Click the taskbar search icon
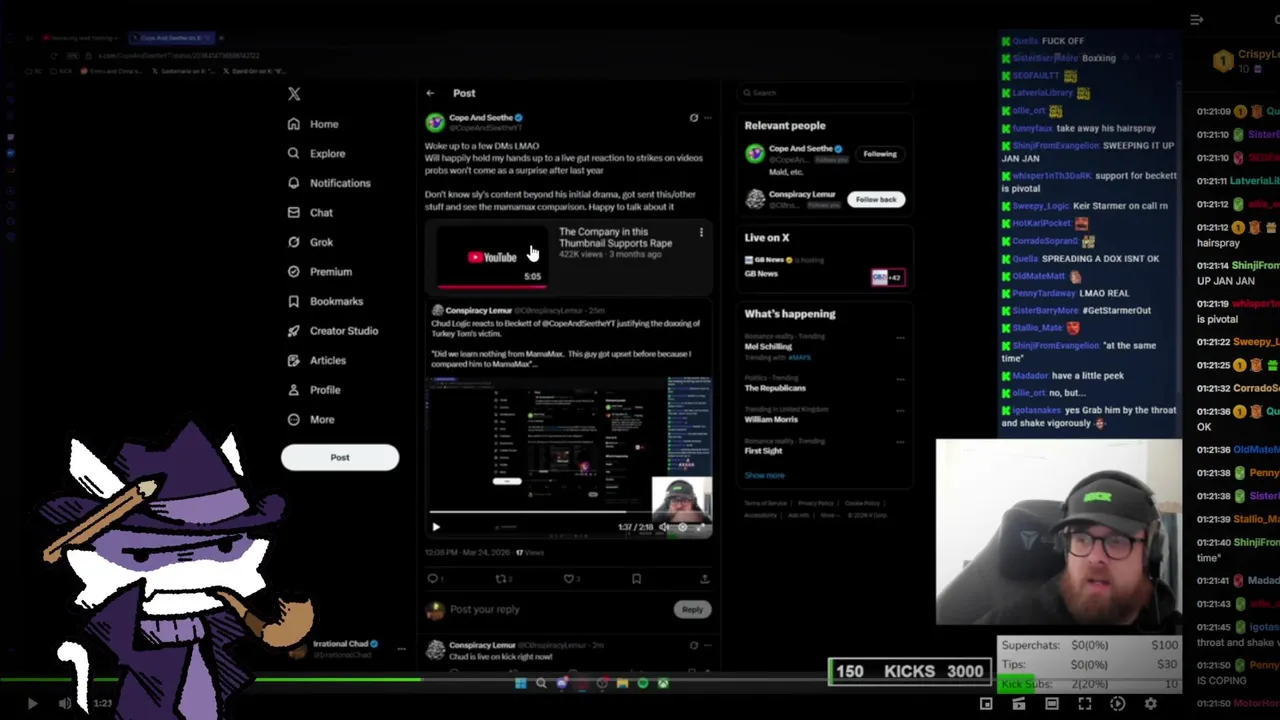The width and height of the screenshot is (1280, 720). coord(541,684)
